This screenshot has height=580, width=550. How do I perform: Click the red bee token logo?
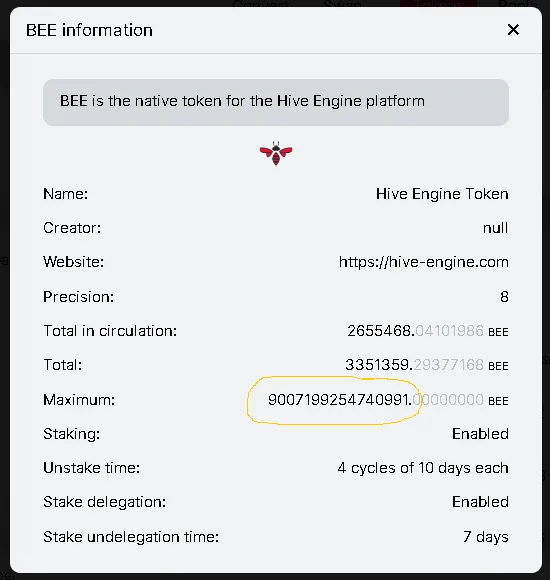pos(276,153)
